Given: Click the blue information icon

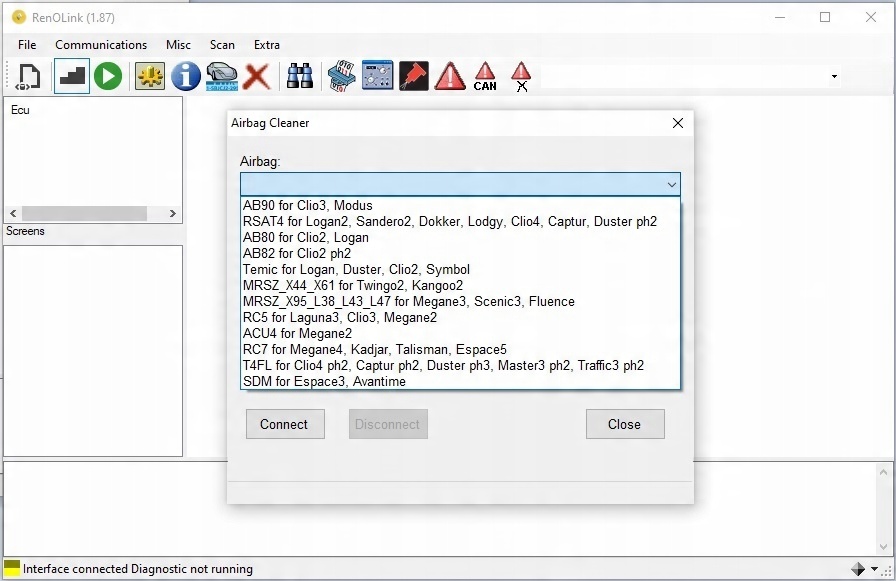Looking at the screenshot, I should pyautogui.click(x=186, y=76).
